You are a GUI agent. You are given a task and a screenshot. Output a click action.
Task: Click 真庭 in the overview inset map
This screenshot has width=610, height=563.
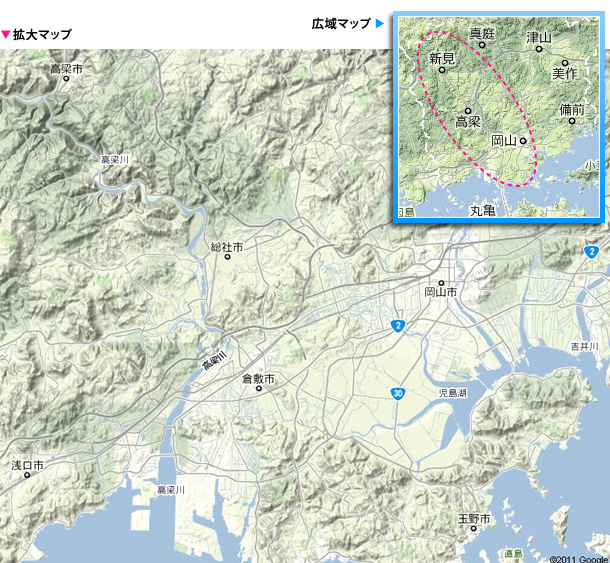(482, 34)
